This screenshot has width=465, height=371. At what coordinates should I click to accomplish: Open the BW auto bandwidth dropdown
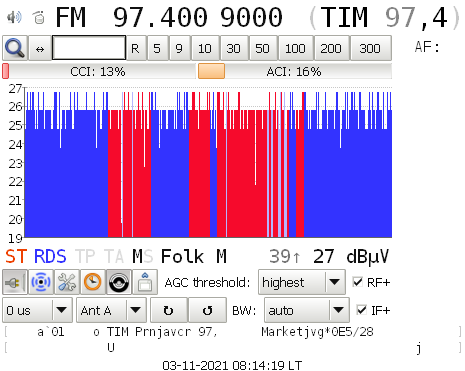tap(307, 310)
